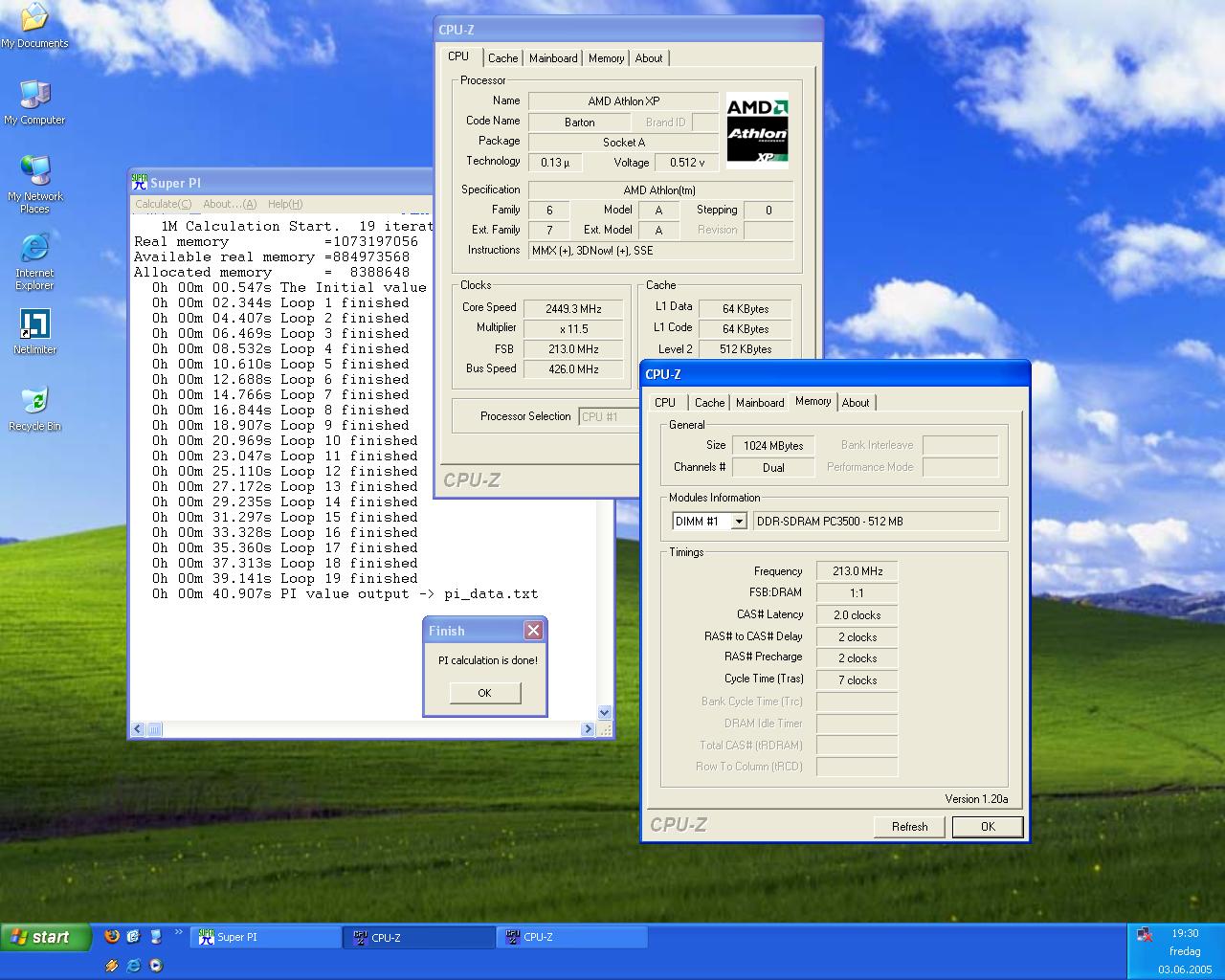Click module info DDR-SDRAM PC3500 - 512 MB
The height and width of the screenshot is (980, 1225).
click(876, 522)
